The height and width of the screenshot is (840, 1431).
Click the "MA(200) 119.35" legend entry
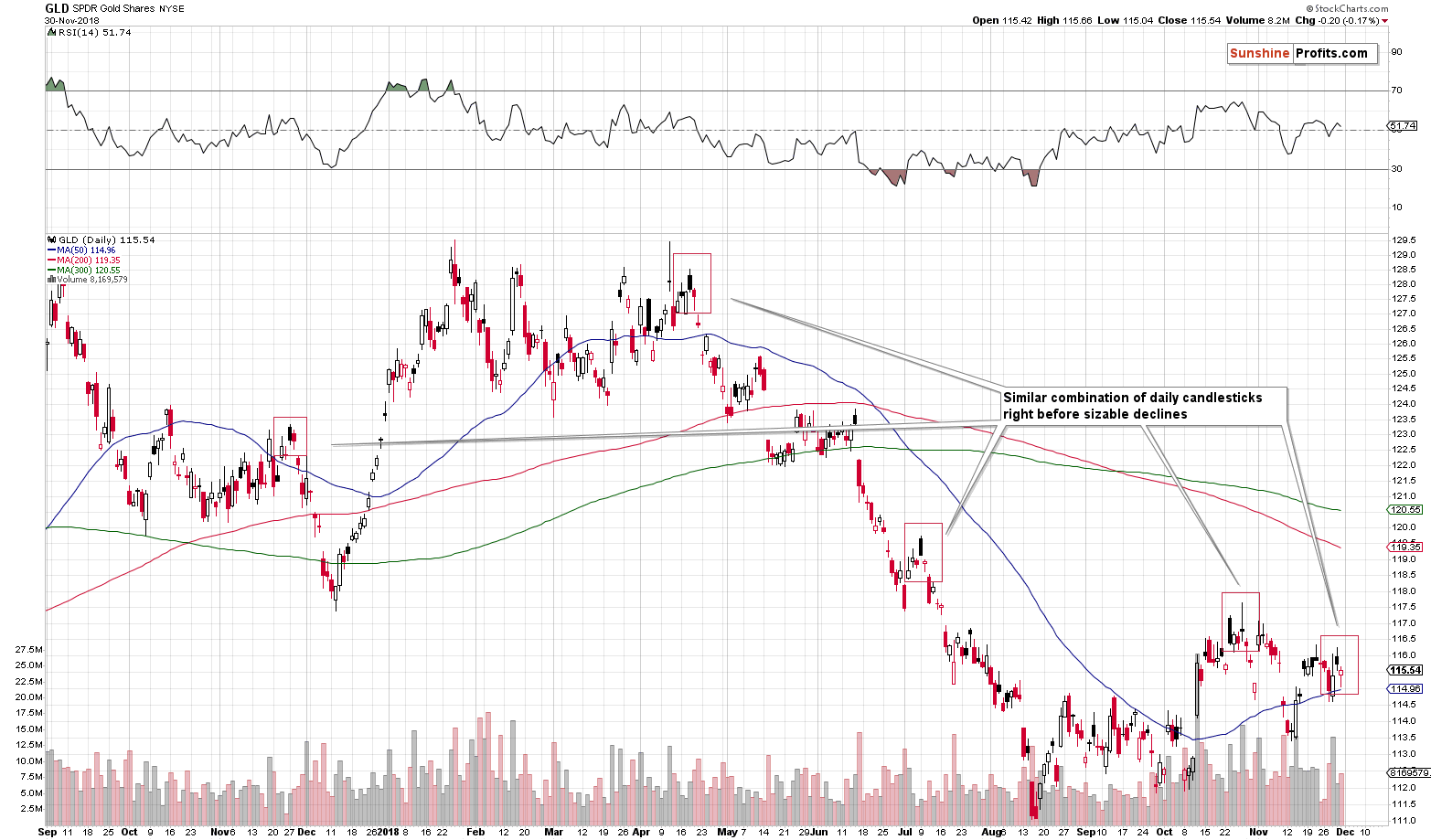pyautogui.click(x=89, y=261)
